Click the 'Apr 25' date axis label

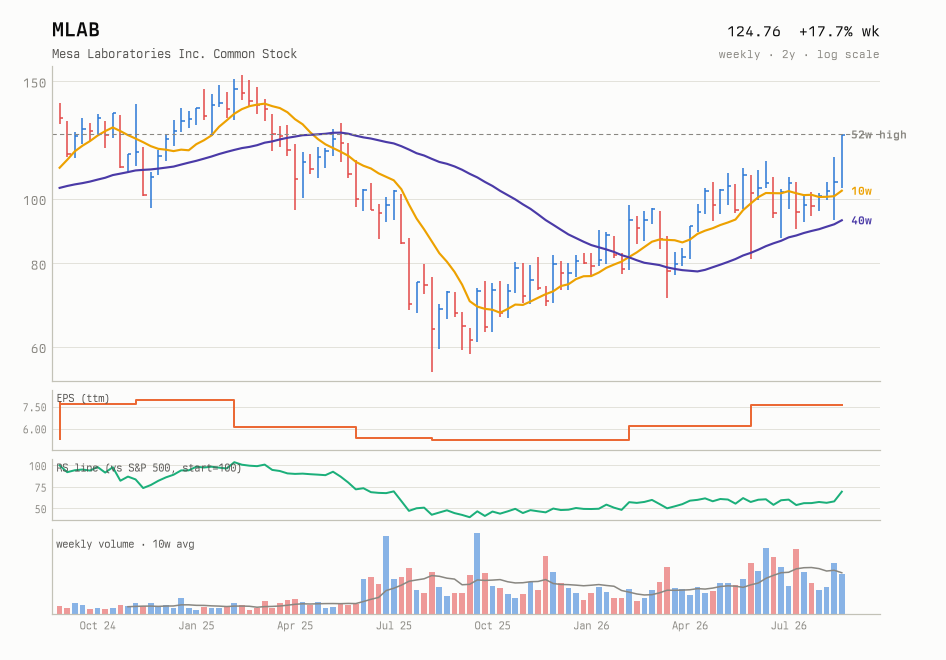(x=295, y=626)
